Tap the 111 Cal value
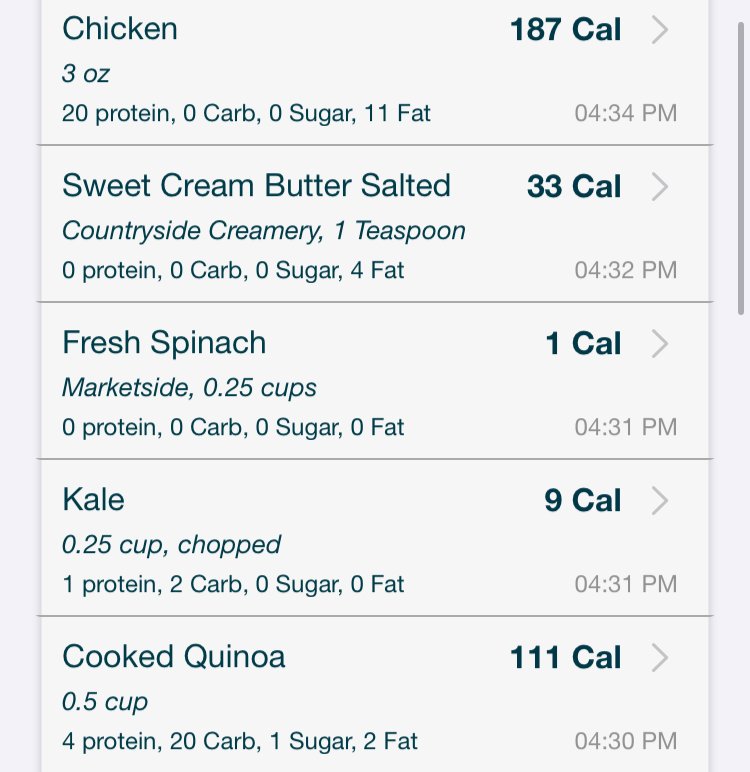This screenshot has height=772, width=750. [566, 657]
